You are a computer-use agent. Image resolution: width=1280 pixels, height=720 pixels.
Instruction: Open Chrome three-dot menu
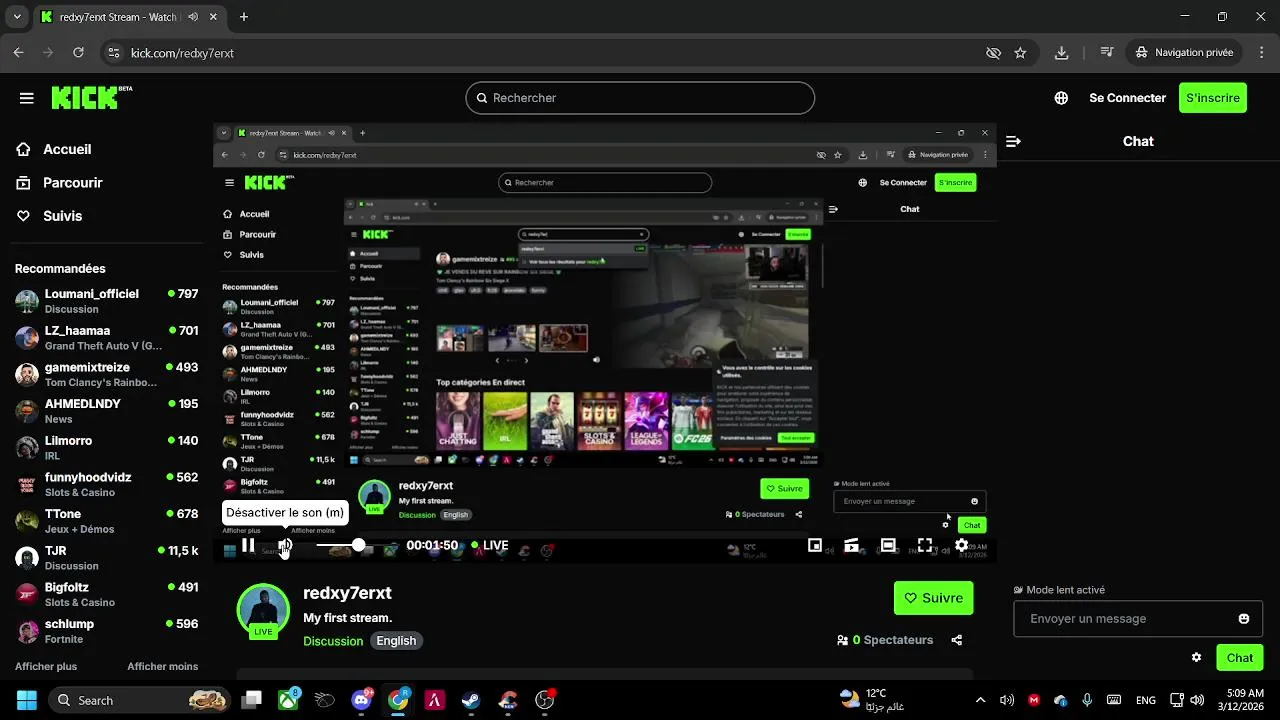(x=1261, y=52)
